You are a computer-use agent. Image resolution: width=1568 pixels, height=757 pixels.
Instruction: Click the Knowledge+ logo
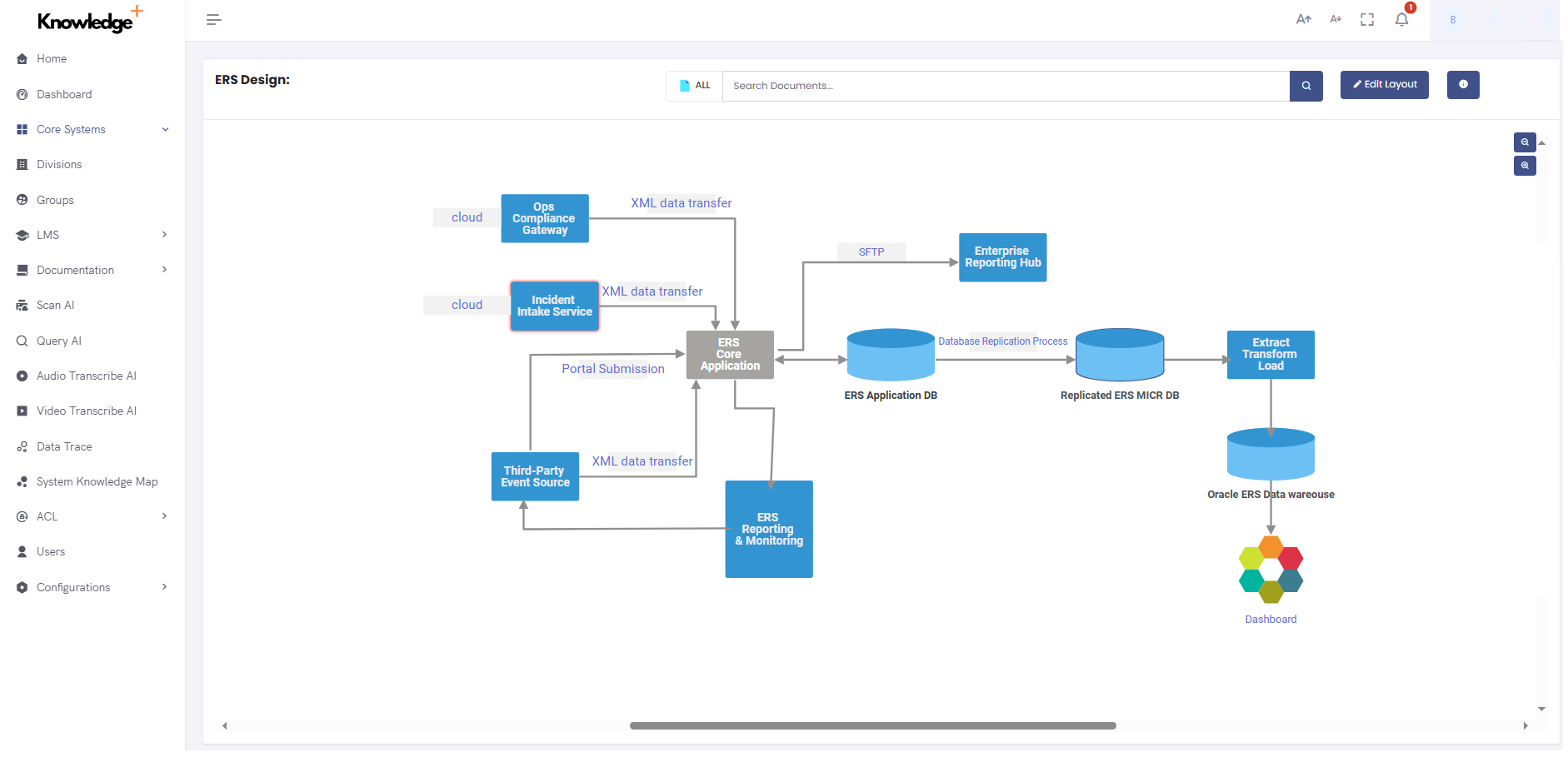(x=83, y=20)
